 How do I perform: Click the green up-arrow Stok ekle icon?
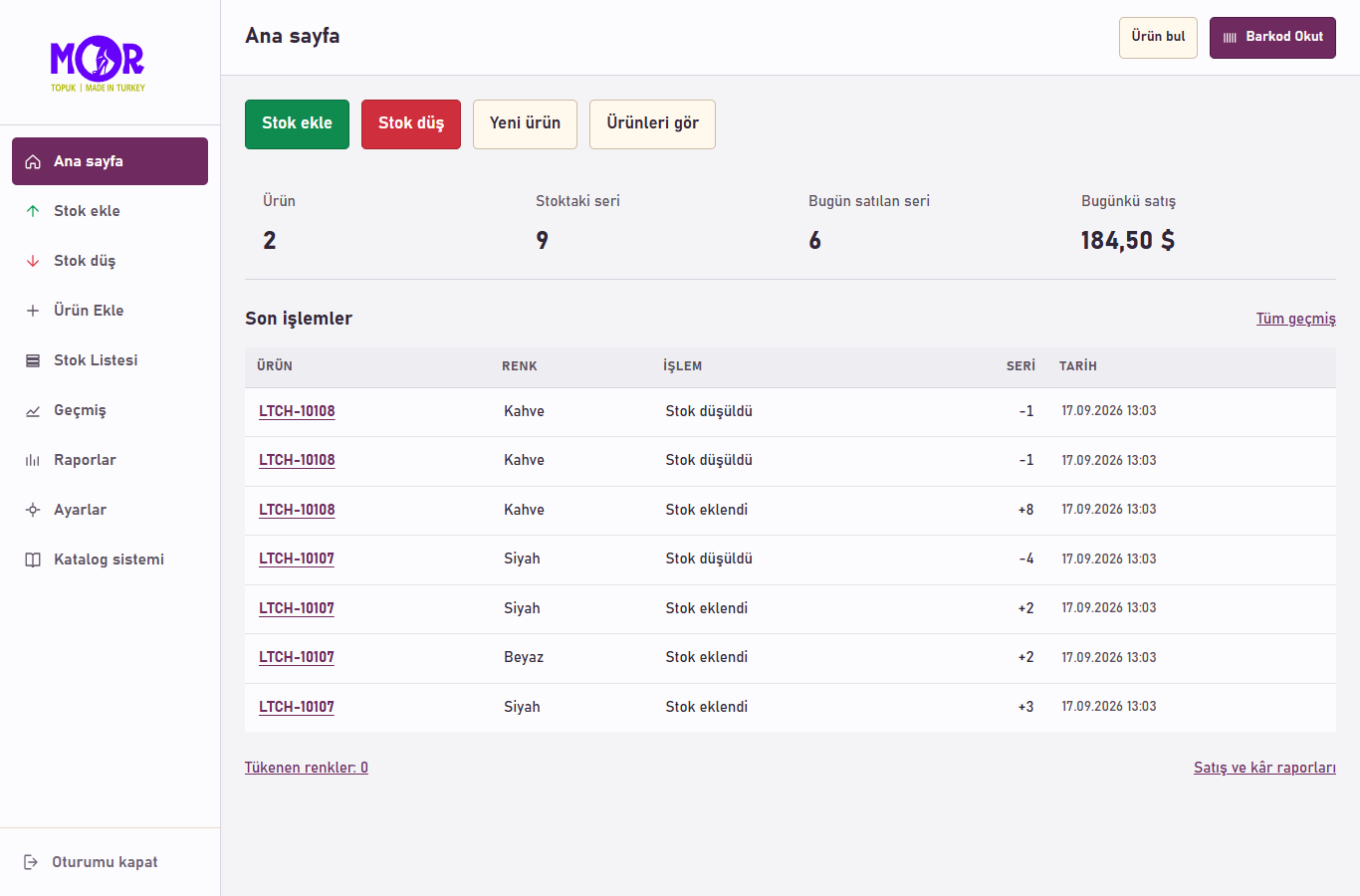33,211
